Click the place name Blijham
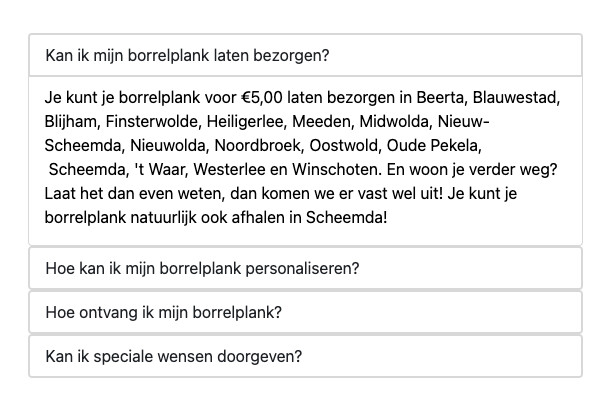 click(71, 122)
